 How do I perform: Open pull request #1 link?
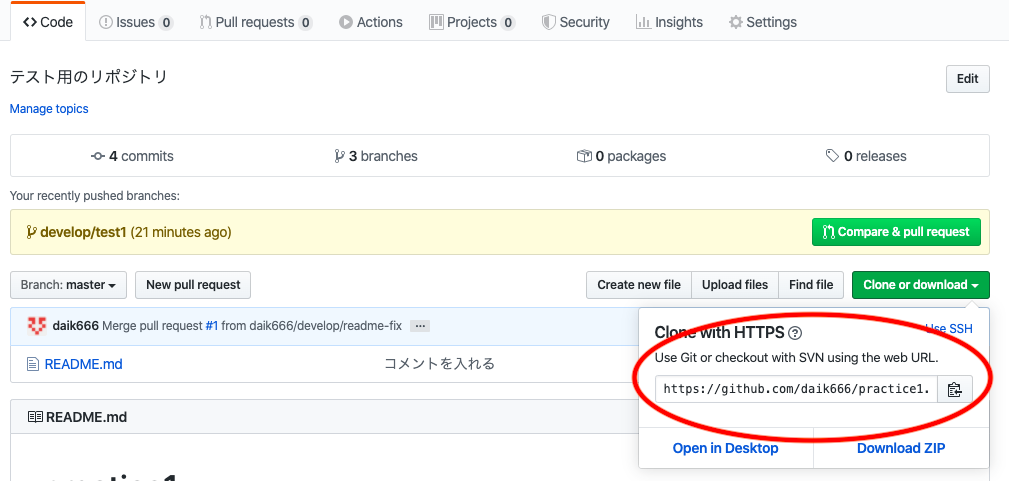(x=212, y=326)
